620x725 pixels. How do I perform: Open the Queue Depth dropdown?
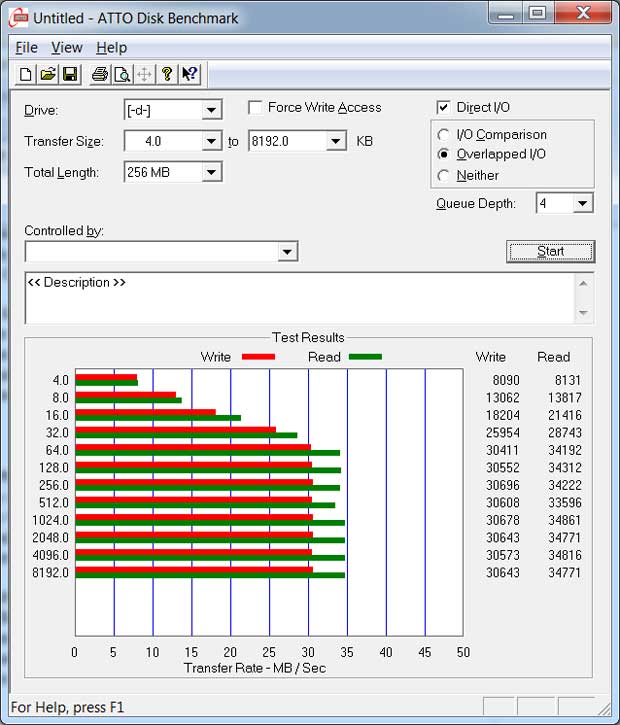[x=583, y=204]
